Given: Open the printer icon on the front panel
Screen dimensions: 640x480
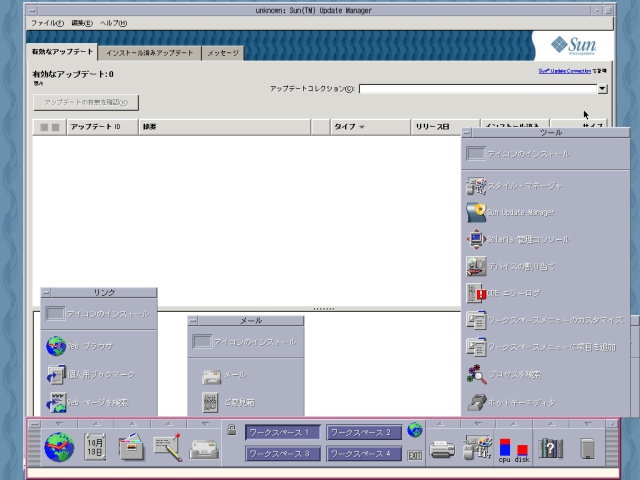Looking at the screenshot, I should click(x=442, y=449).
